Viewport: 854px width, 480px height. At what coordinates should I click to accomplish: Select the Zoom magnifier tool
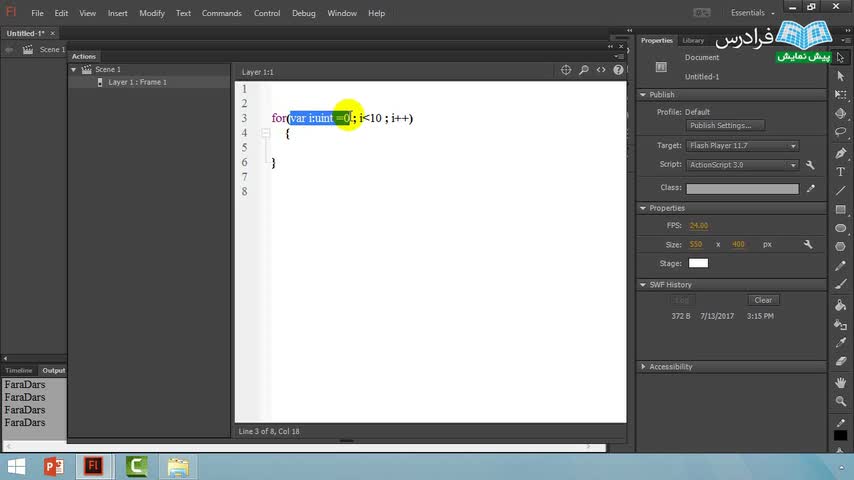(840, 401)
